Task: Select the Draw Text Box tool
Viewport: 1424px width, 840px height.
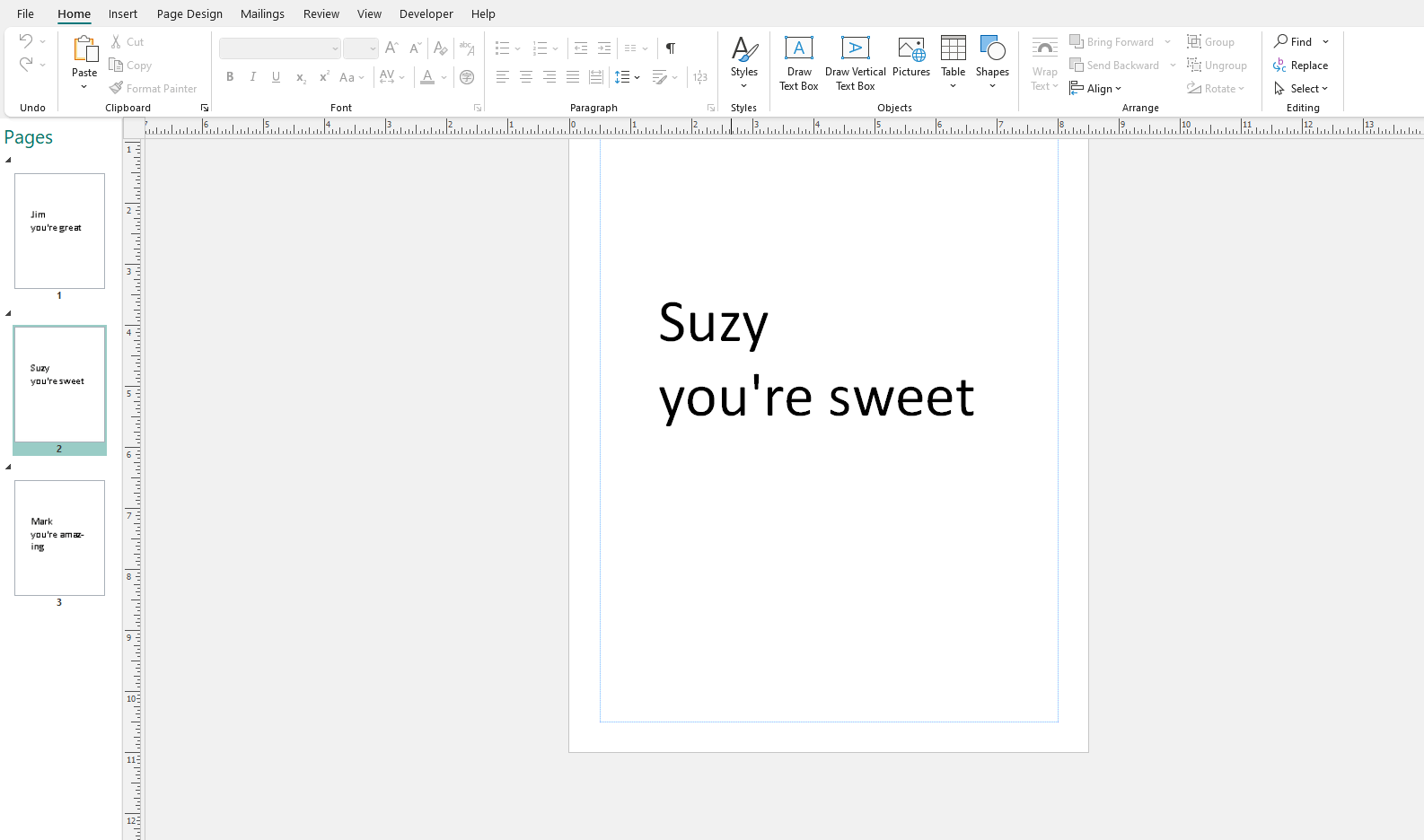Action: (799, 63)
